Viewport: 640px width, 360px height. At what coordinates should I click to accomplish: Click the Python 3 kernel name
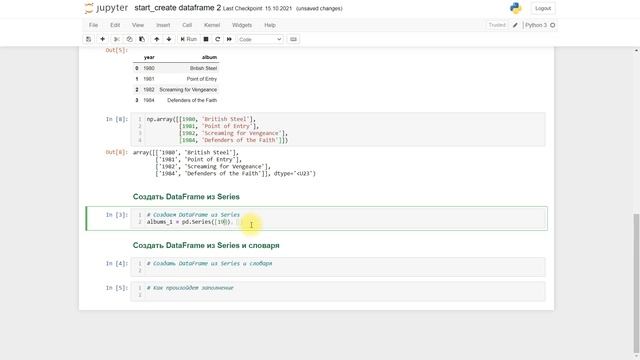(x=536, y=25)
